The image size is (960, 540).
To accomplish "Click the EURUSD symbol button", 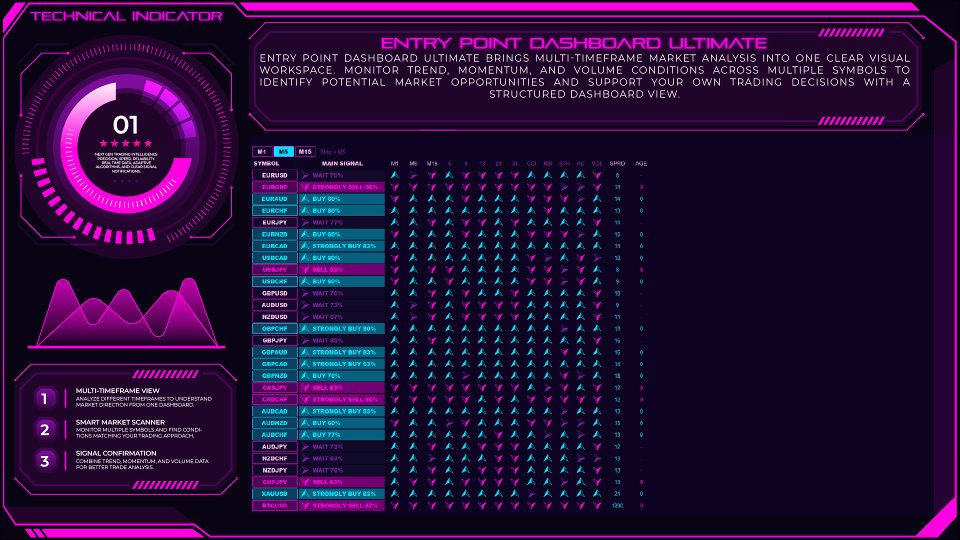I will 275,175.
